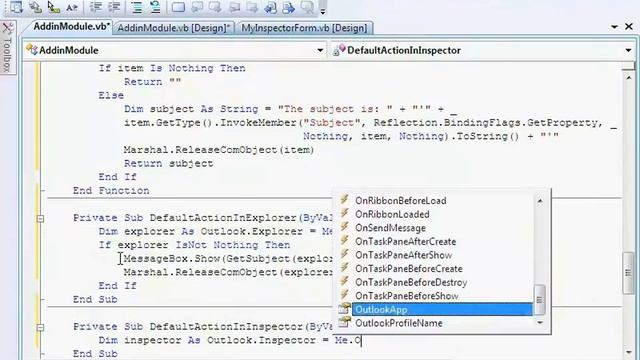
Task: Click 'Dim subject As String' code line
Action: click(290, 109)
